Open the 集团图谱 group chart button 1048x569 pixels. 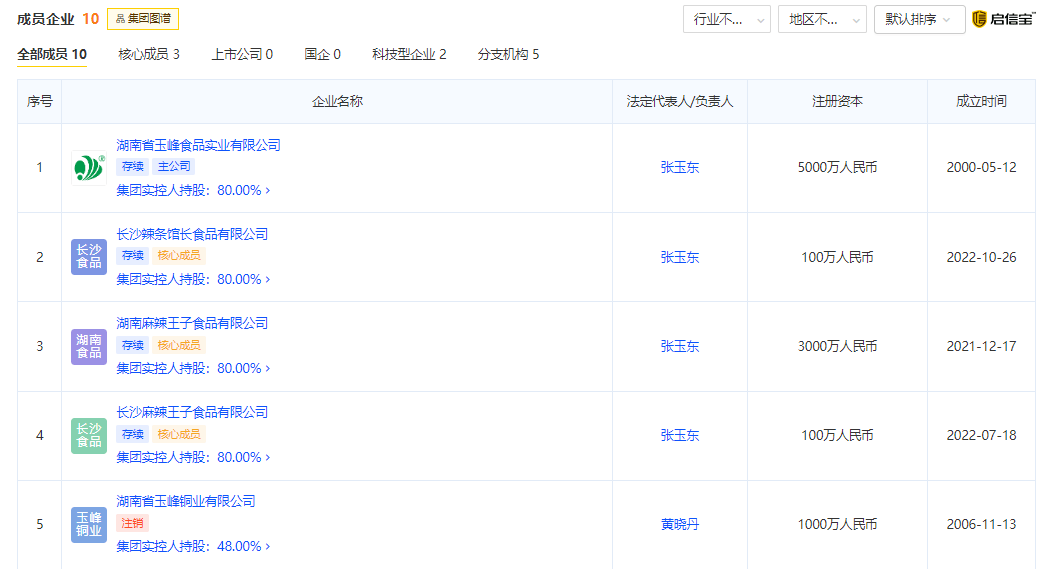[143, 19]
